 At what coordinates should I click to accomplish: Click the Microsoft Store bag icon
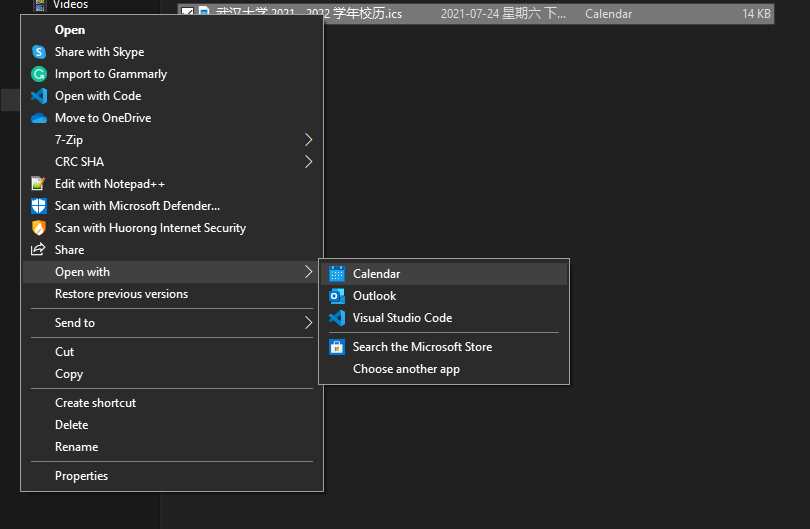click(337, 347)
